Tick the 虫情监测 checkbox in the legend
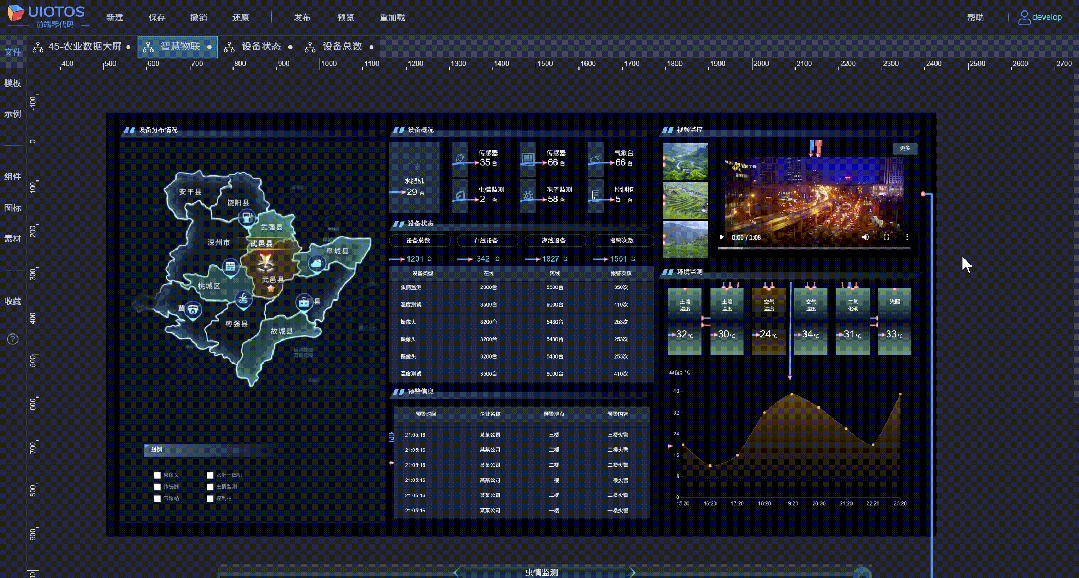 211,486
